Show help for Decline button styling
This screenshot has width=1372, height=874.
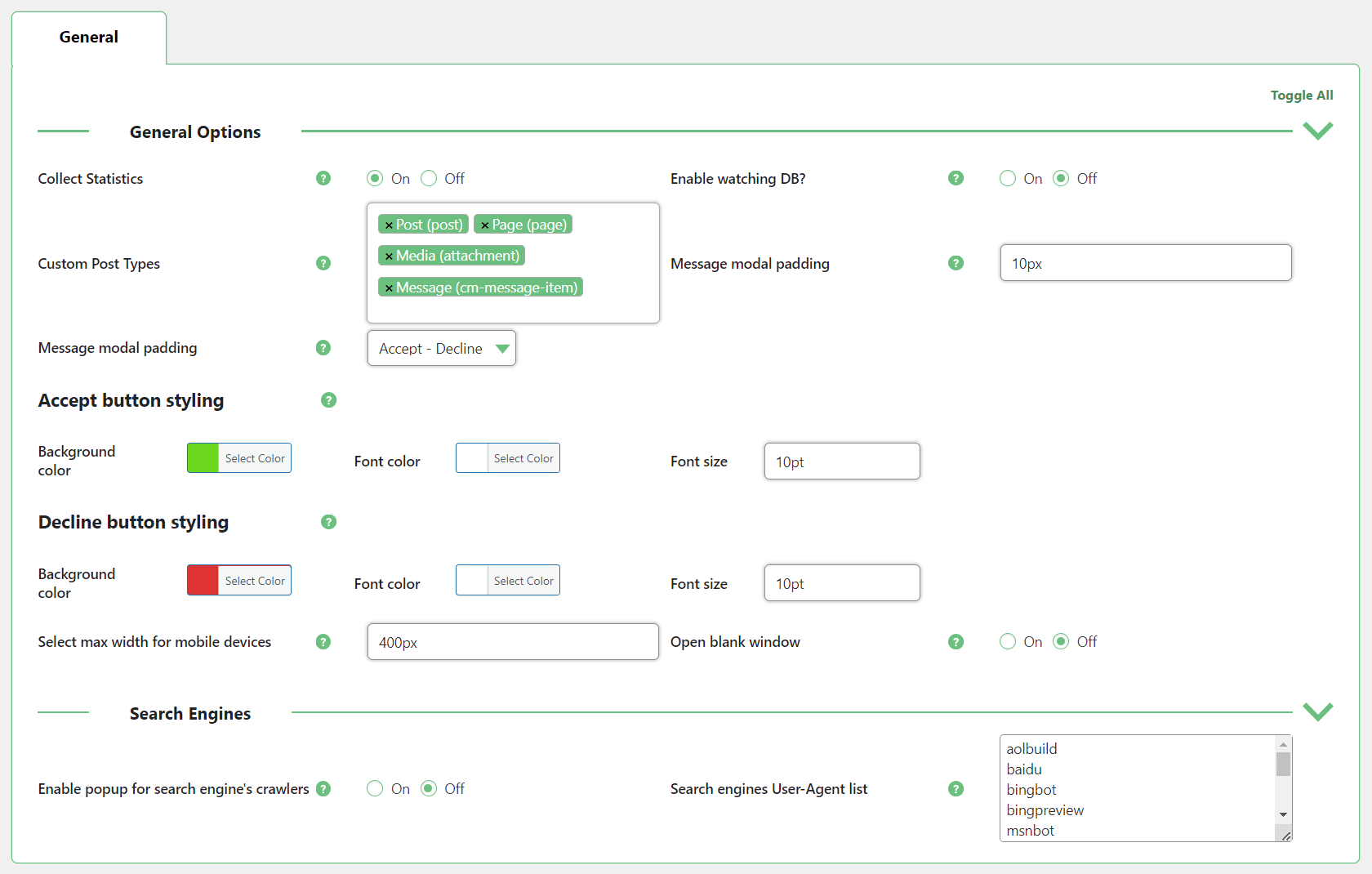328,522
